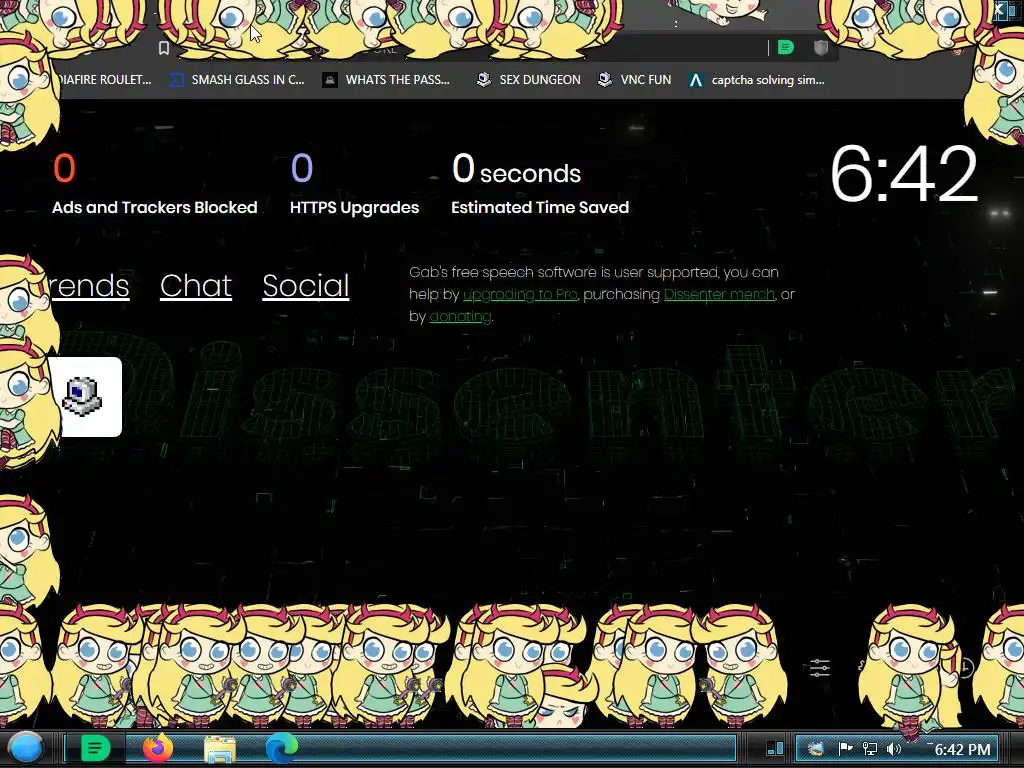The height and width of the screenshot is (768, 1024).
Task: Launch Microsoft Edge from the taskbar
Action: click(281, 748)
